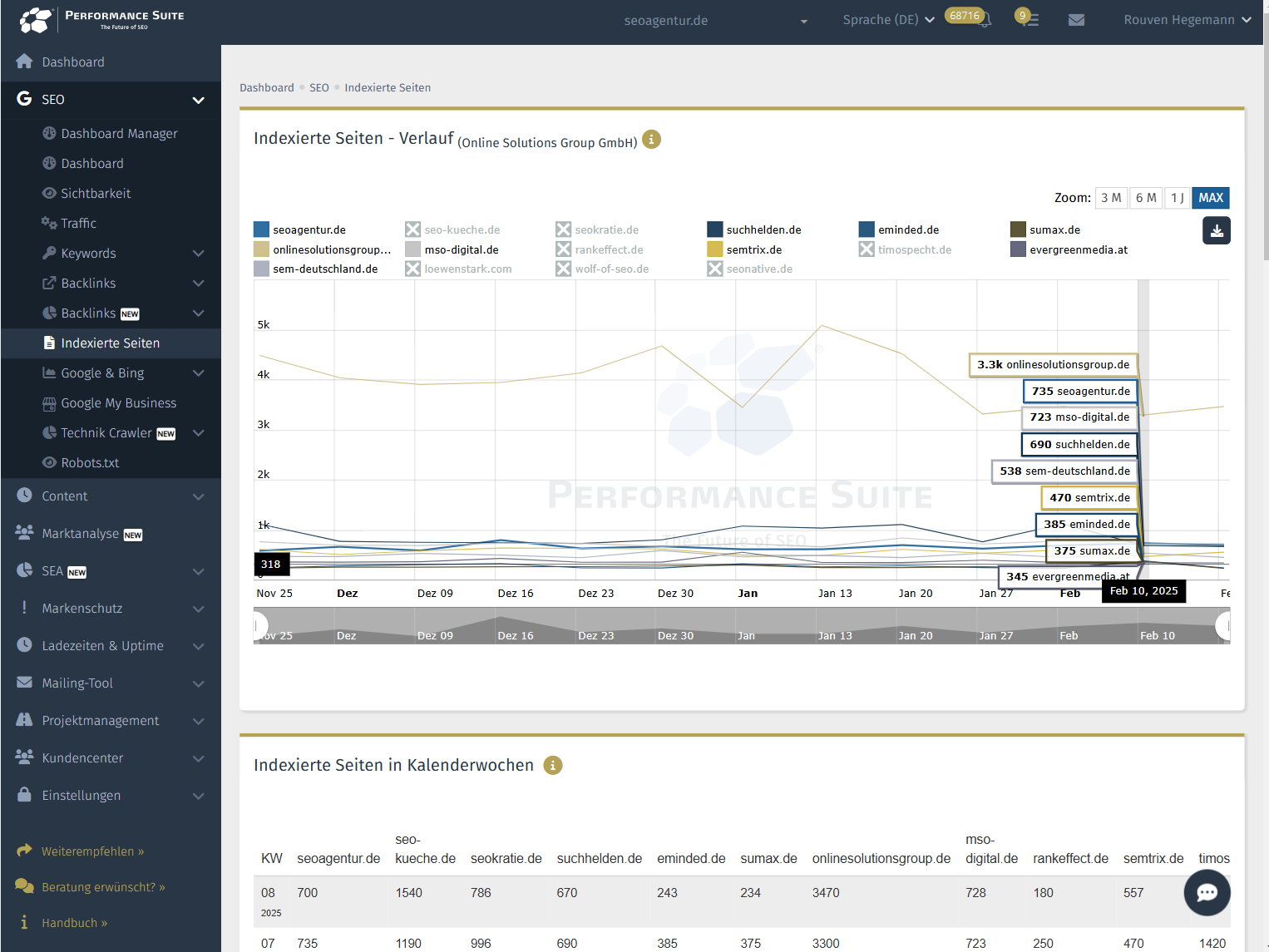This screenshot has height=952, width=1269.
Task: Click the Sichtbarkeit eye icon
Action: 49,193
